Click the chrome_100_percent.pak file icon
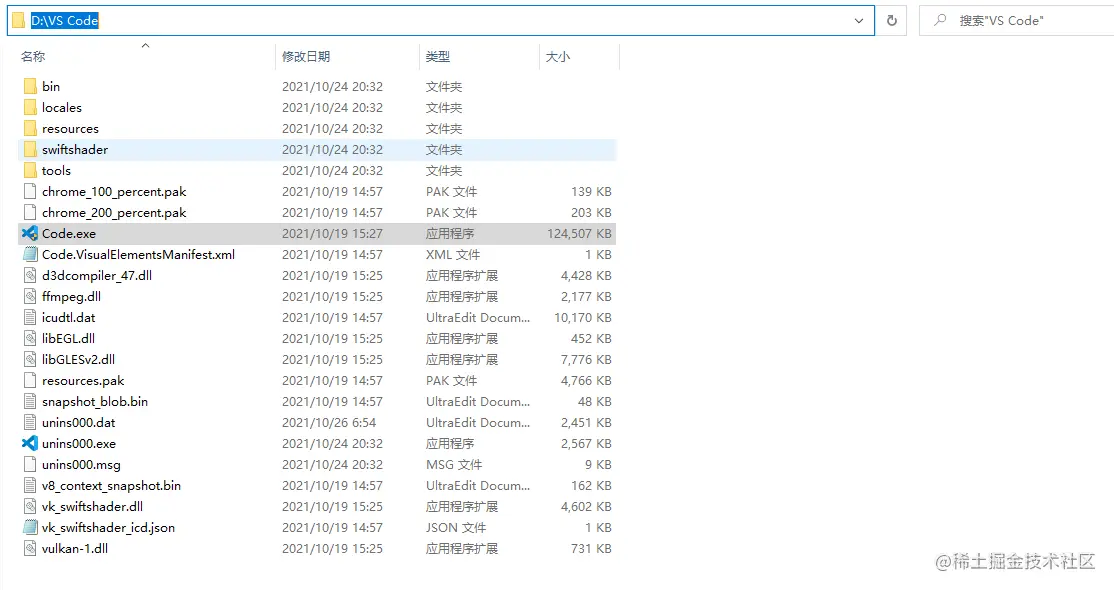 [30, 191]
